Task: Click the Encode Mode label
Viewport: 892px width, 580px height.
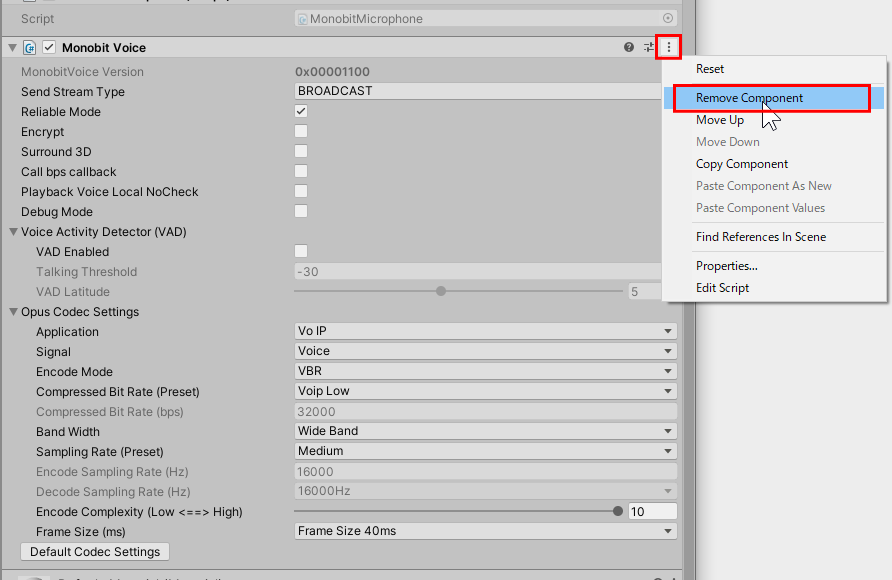Action: (x=75, y=372)
